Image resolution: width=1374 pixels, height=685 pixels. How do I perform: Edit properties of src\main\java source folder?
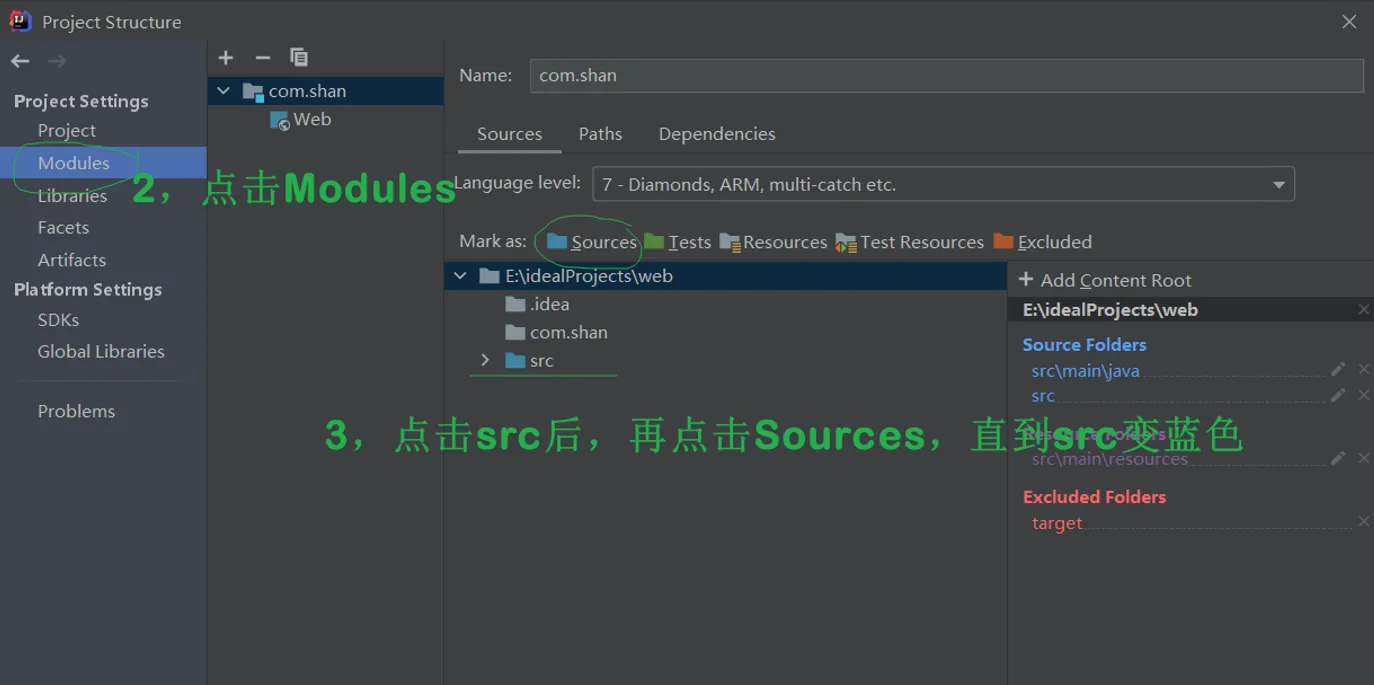coord(1338,369)
